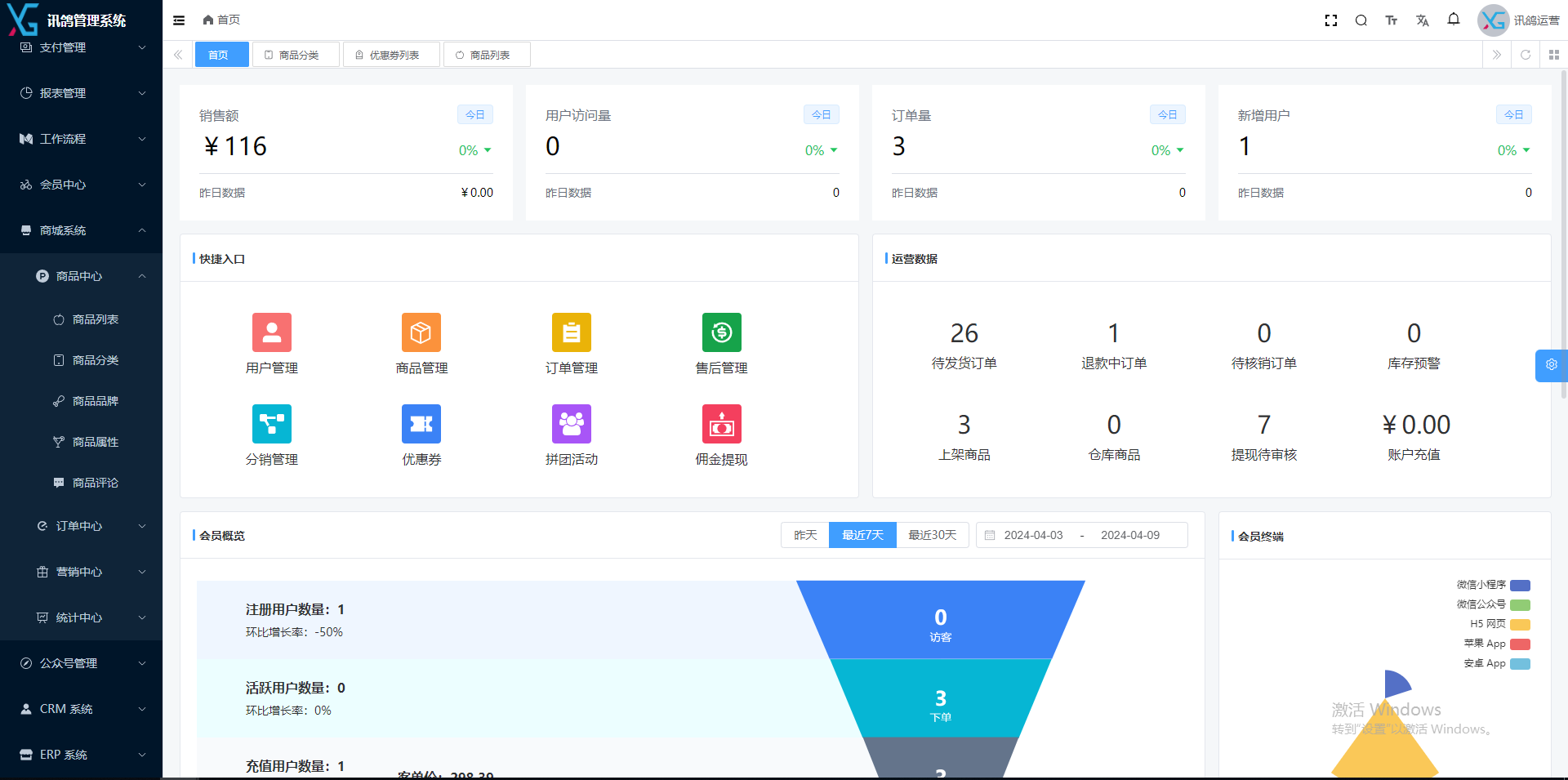Expand the 会员中心 sidebar menu

[x=82, y=185]
